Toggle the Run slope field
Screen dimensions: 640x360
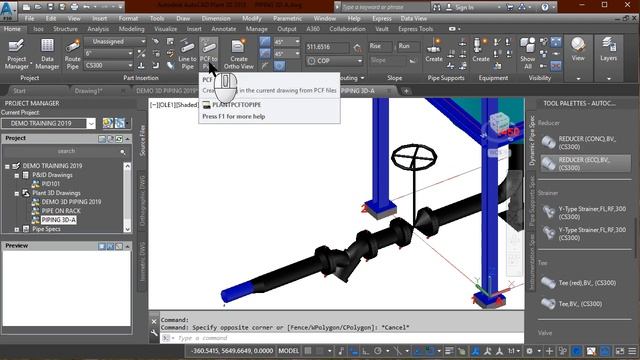point(408,47)
